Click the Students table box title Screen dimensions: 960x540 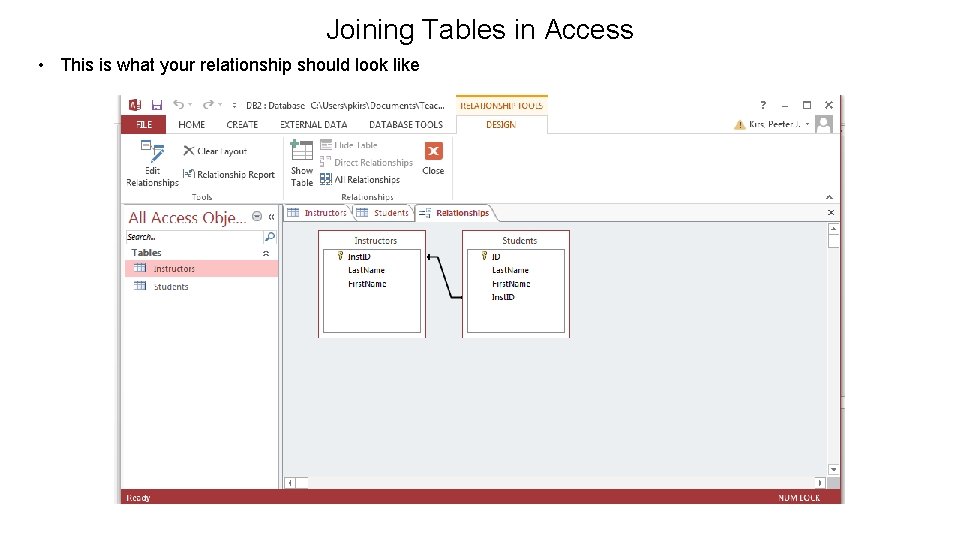(x=519, y=241)
